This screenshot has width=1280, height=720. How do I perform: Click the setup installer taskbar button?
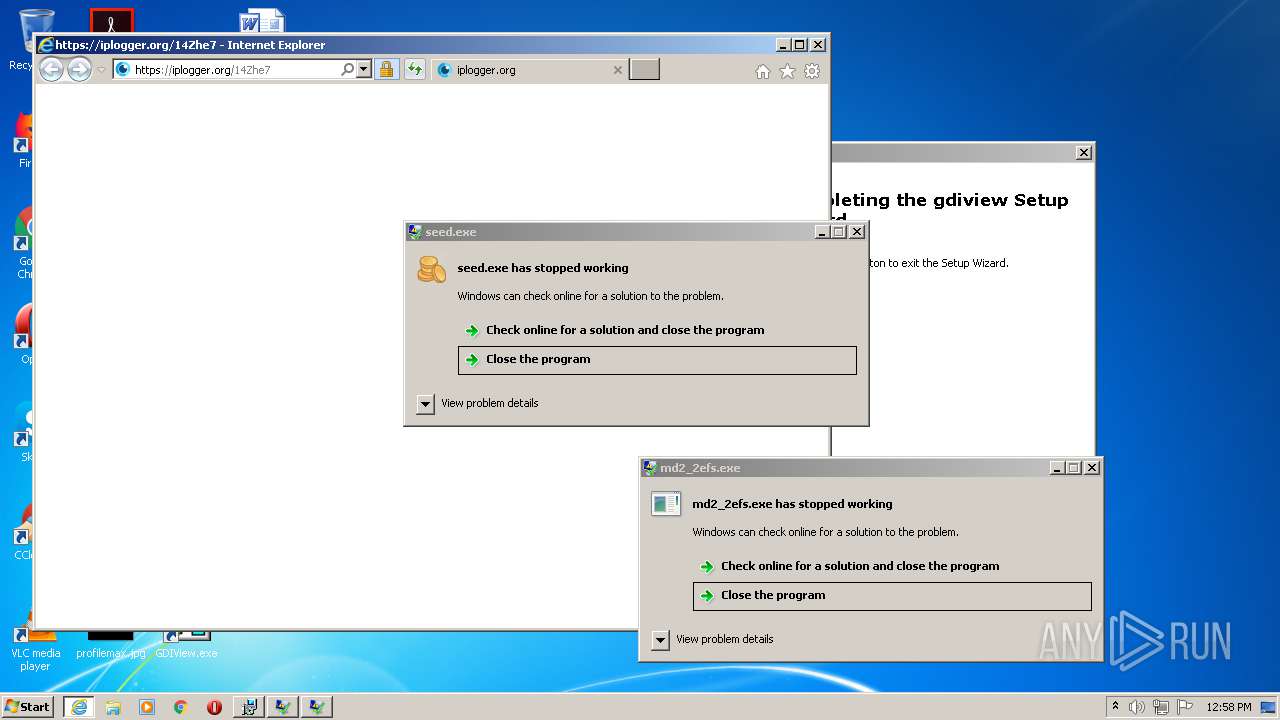coord(249,707)
